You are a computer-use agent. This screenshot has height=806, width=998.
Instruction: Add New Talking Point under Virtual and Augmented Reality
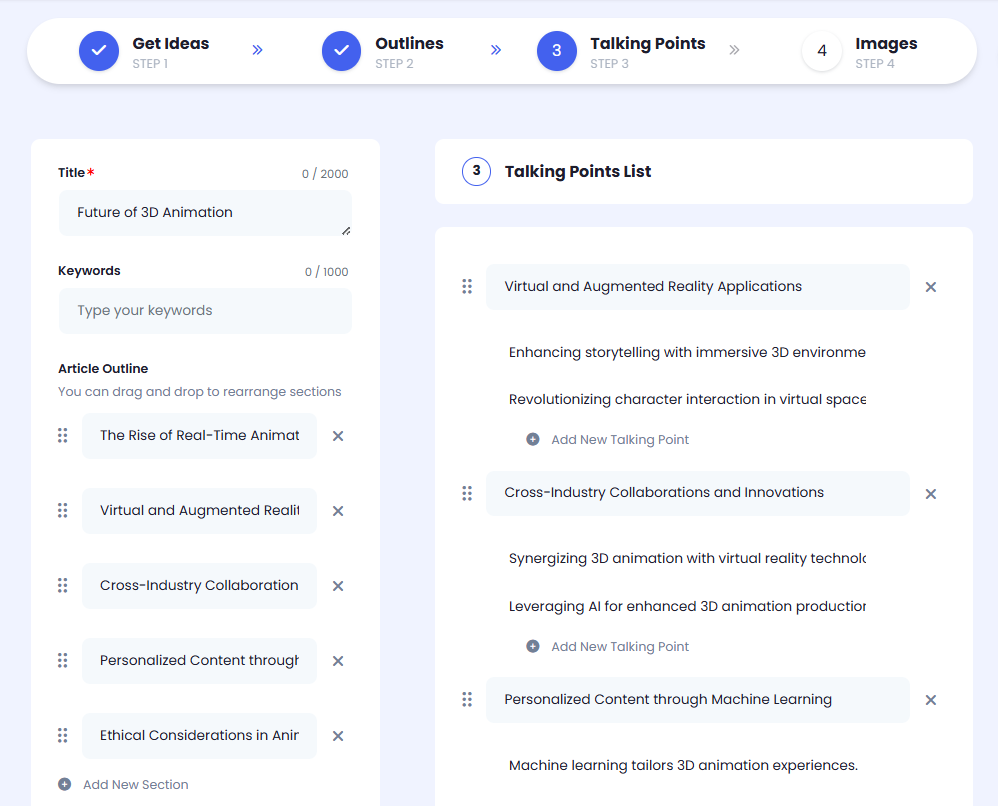point(619,440)
